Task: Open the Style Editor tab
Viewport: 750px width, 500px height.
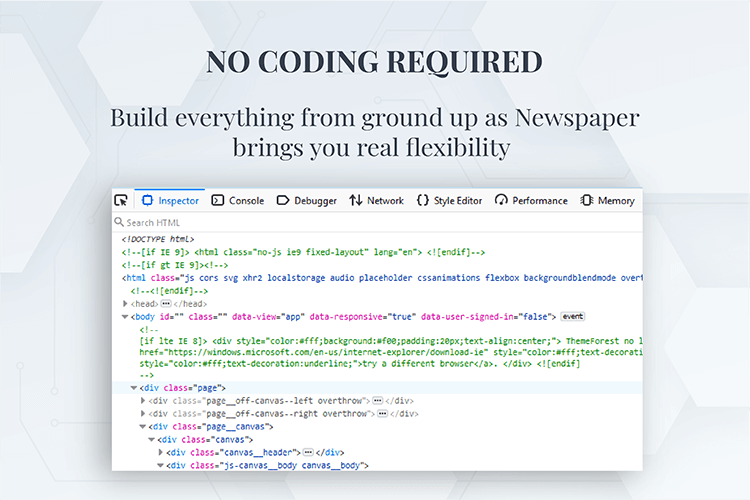Action: coord(450,200)
